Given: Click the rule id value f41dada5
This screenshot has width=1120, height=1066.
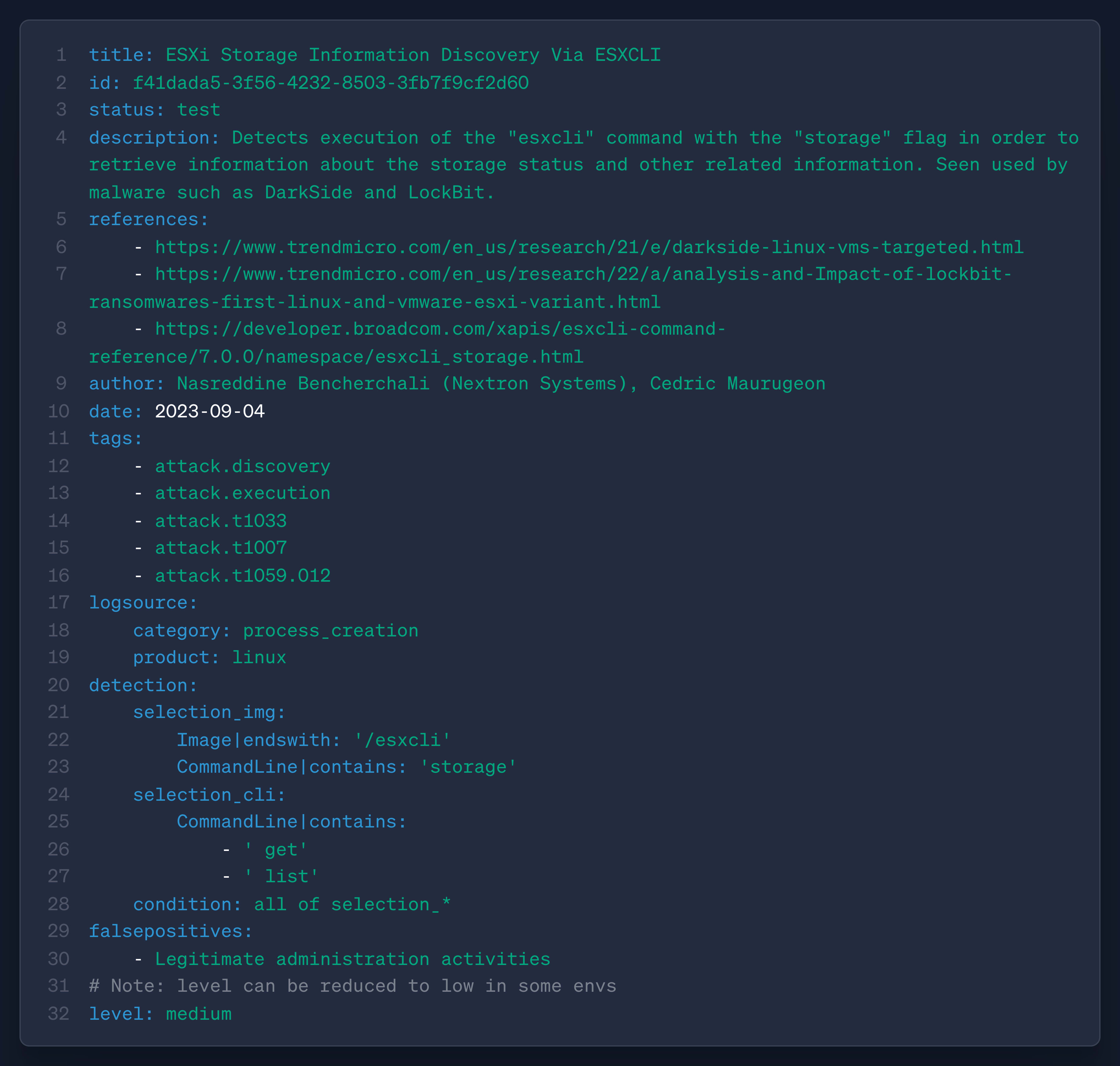Looking at the screenshot, I should coord(330,83).
